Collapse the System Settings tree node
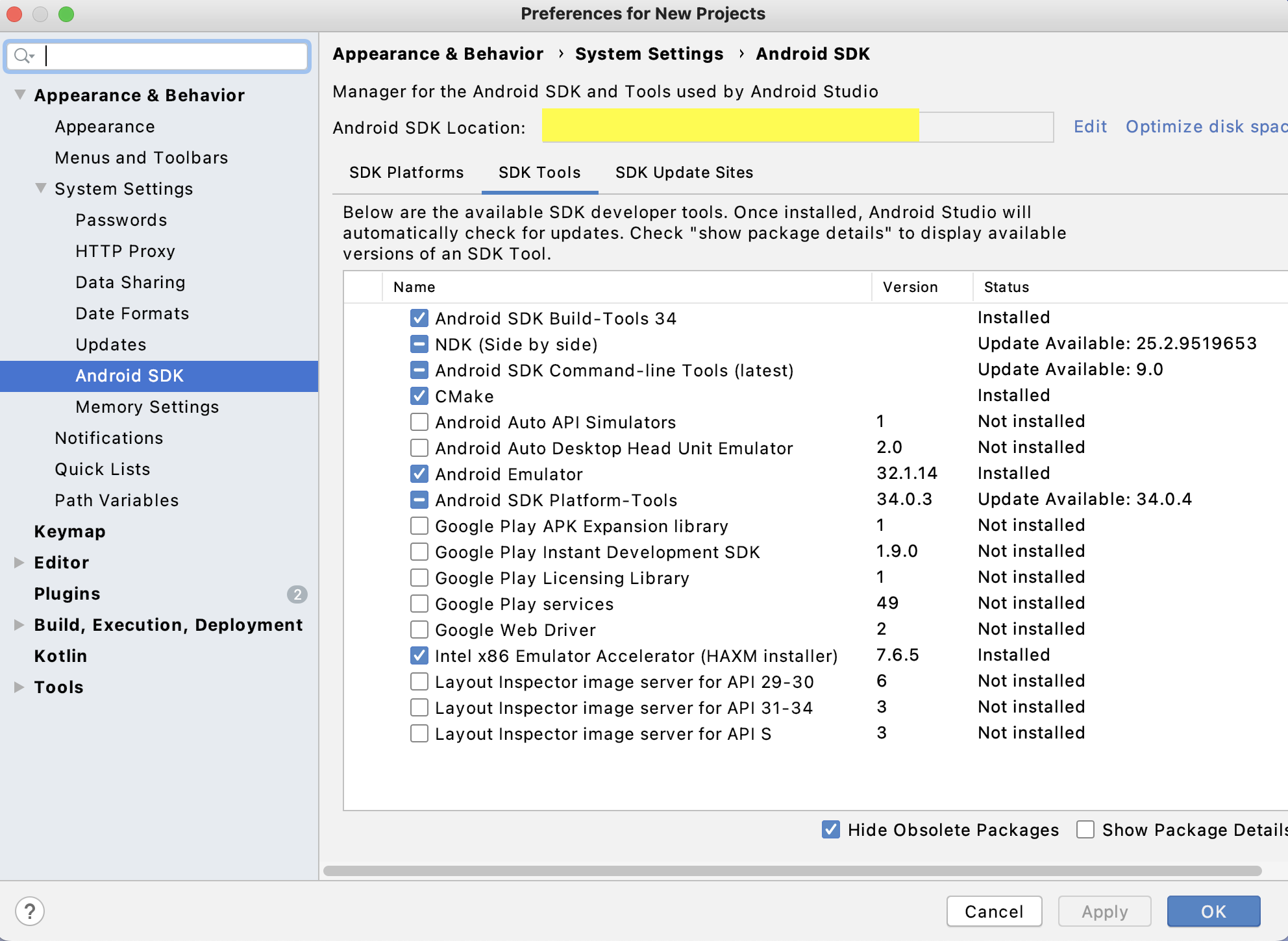Image resolution: width=1288 pixels, height=941 pixels. (41, 188)
